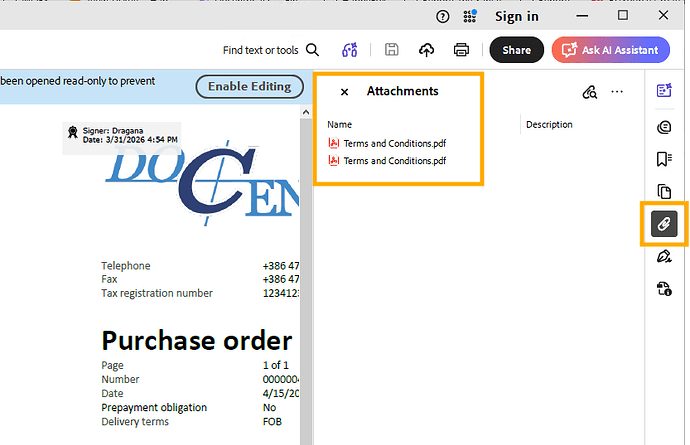Click the Tax registration number label

(157, 293)
